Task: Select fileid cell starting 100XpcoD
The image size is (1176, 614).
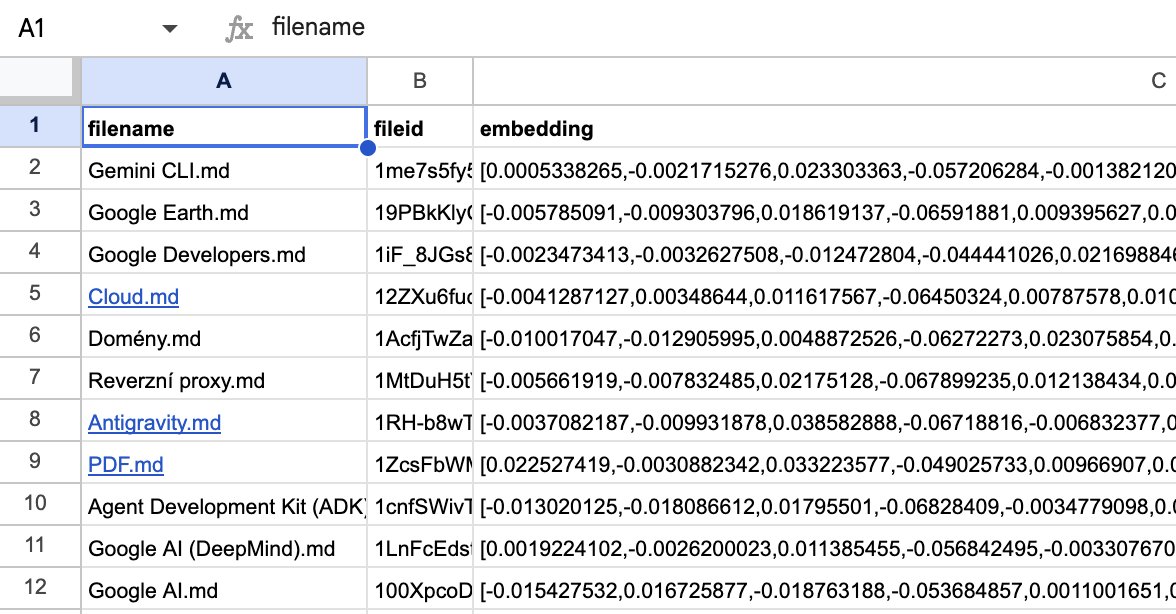Action: pyautogui.click(x=420, y=589)
